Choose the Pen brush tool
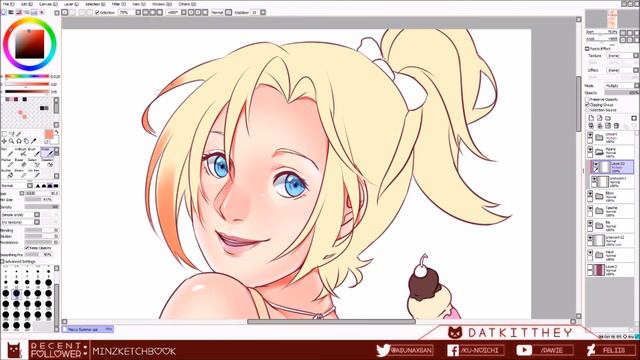This screenshot has height=360, width=640. [7, 152]
